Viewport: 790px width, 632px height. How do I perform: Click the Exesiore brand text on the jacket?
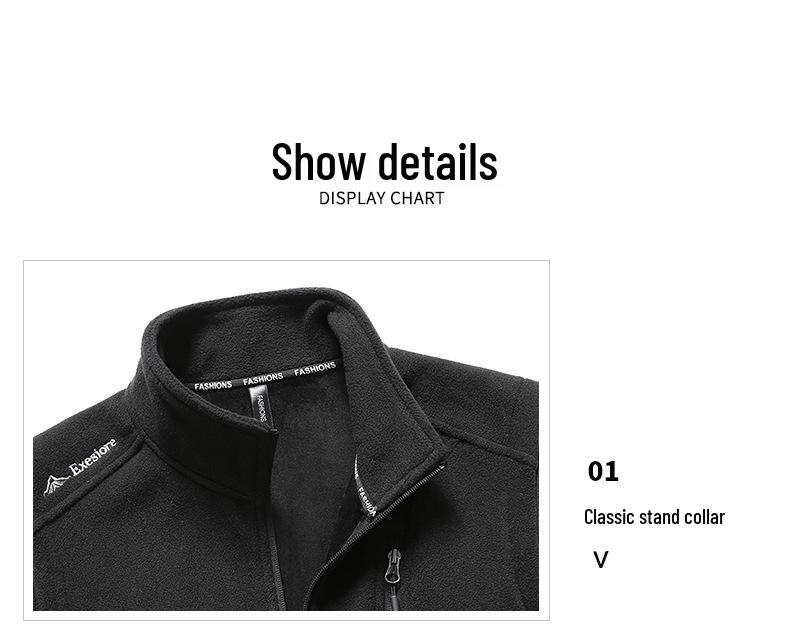[93, 457]
